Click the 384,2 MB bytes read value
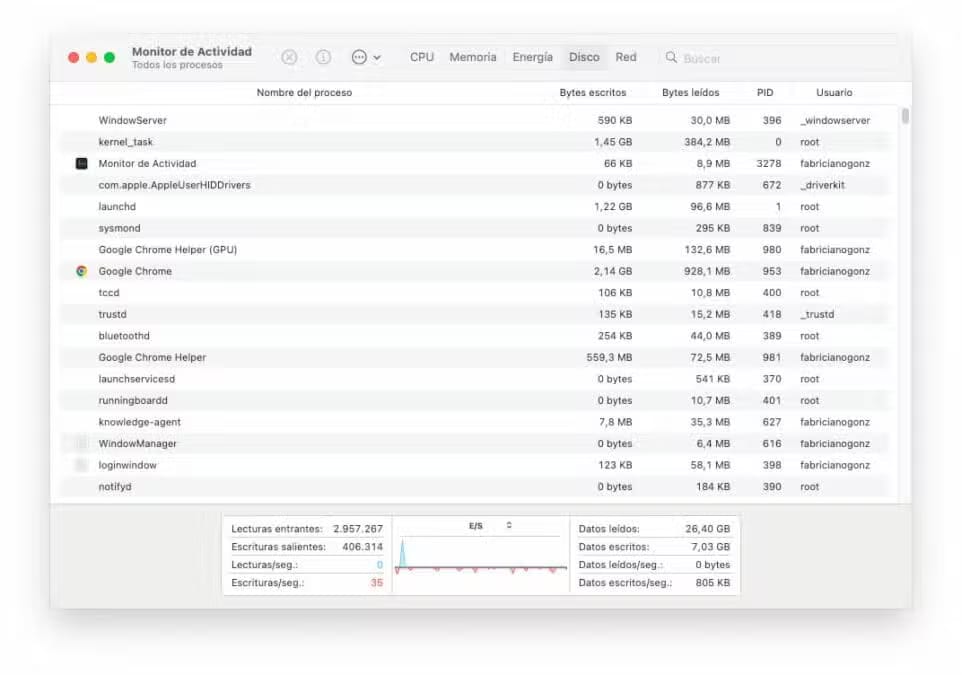This screenshot has width=962, height=675. coord(707,142)
